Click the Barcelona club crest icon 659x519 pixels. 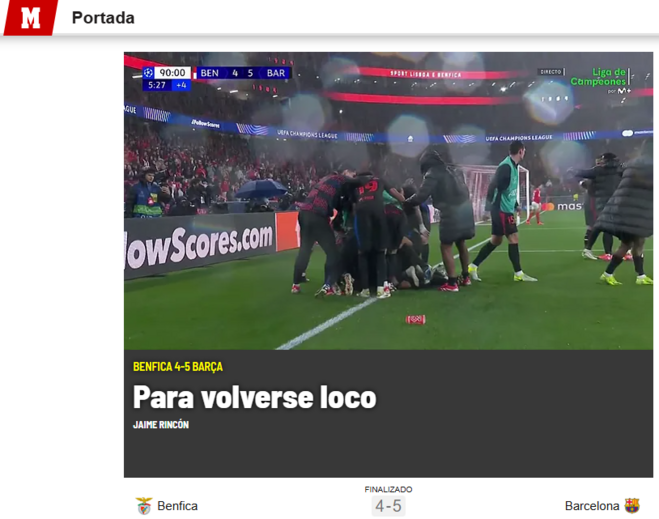click(632, 506)
